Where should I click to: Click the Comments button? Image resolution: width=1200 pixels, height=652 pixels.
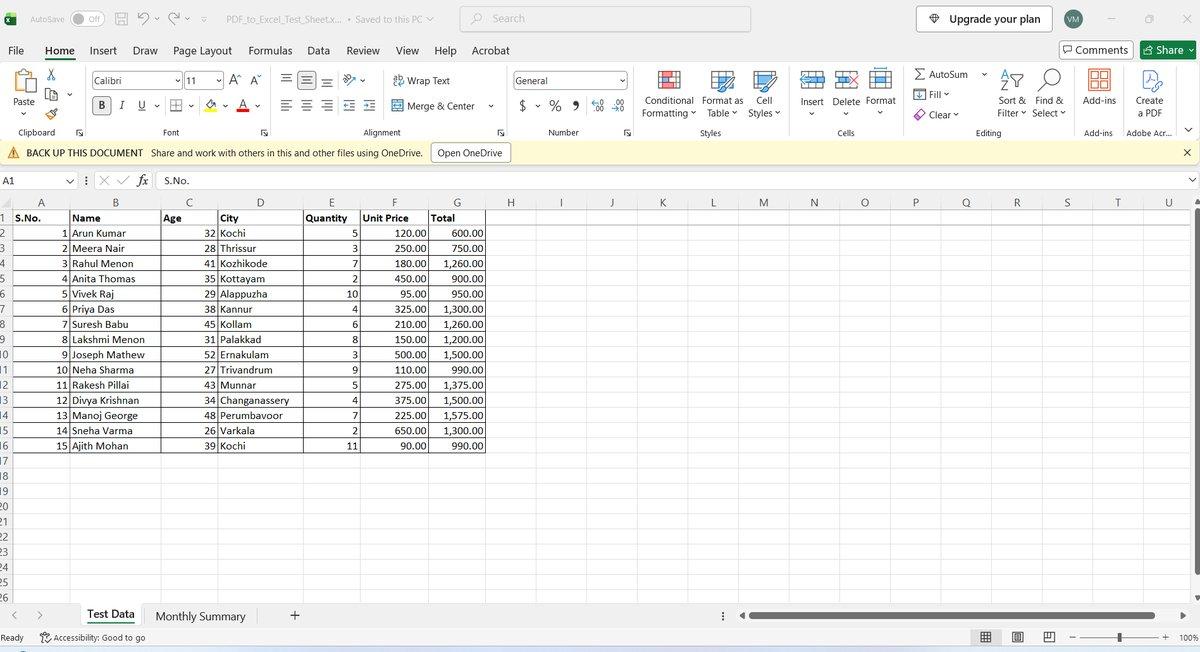click(x=1095, y=50)
